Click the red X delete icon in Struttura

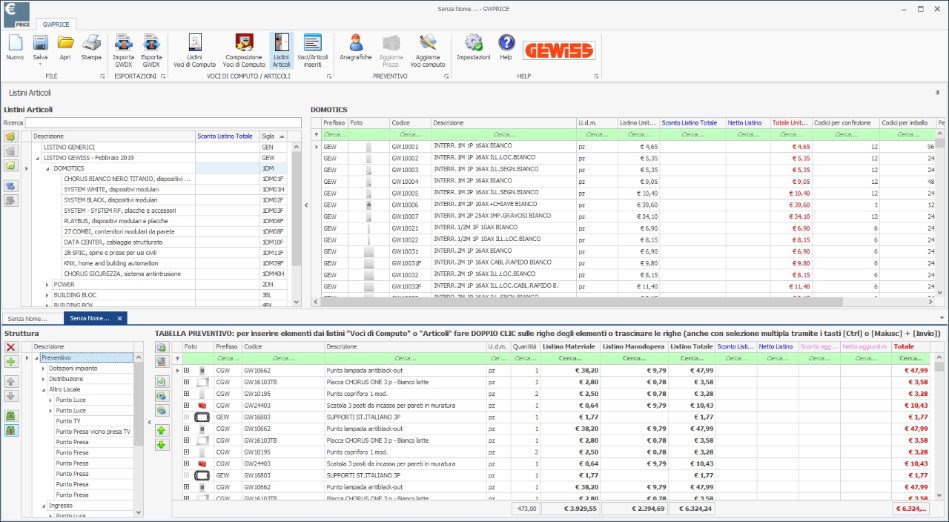(10, 348)
